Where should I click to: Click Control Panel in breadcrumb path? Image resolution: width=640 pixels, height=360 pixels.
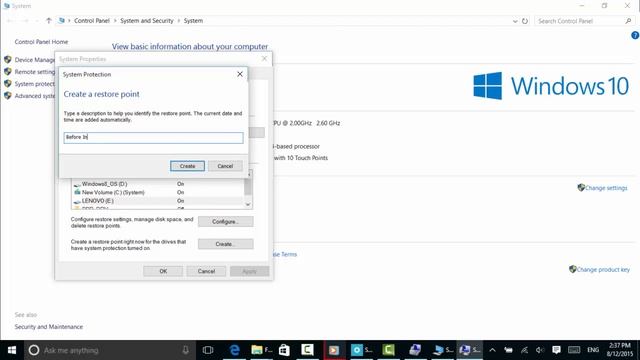pos(92,20)
